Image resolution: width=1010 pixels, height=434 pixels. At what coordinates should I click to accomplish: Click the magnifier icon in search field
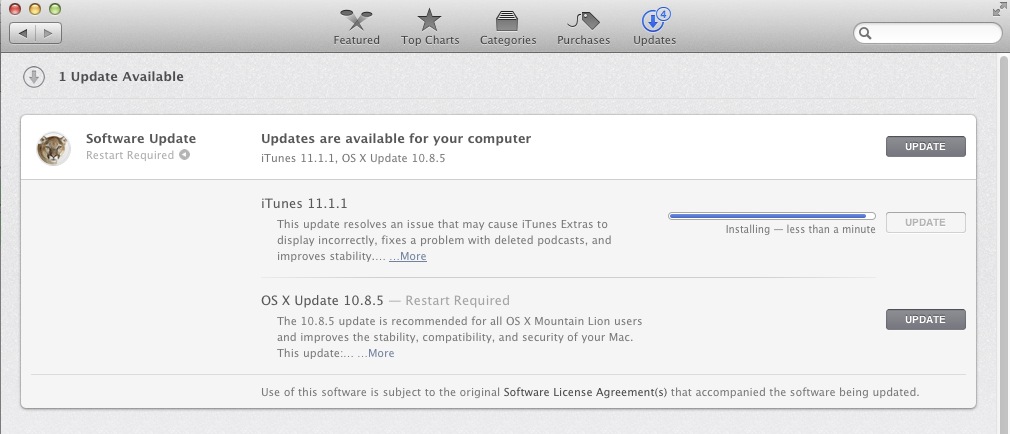866,33
